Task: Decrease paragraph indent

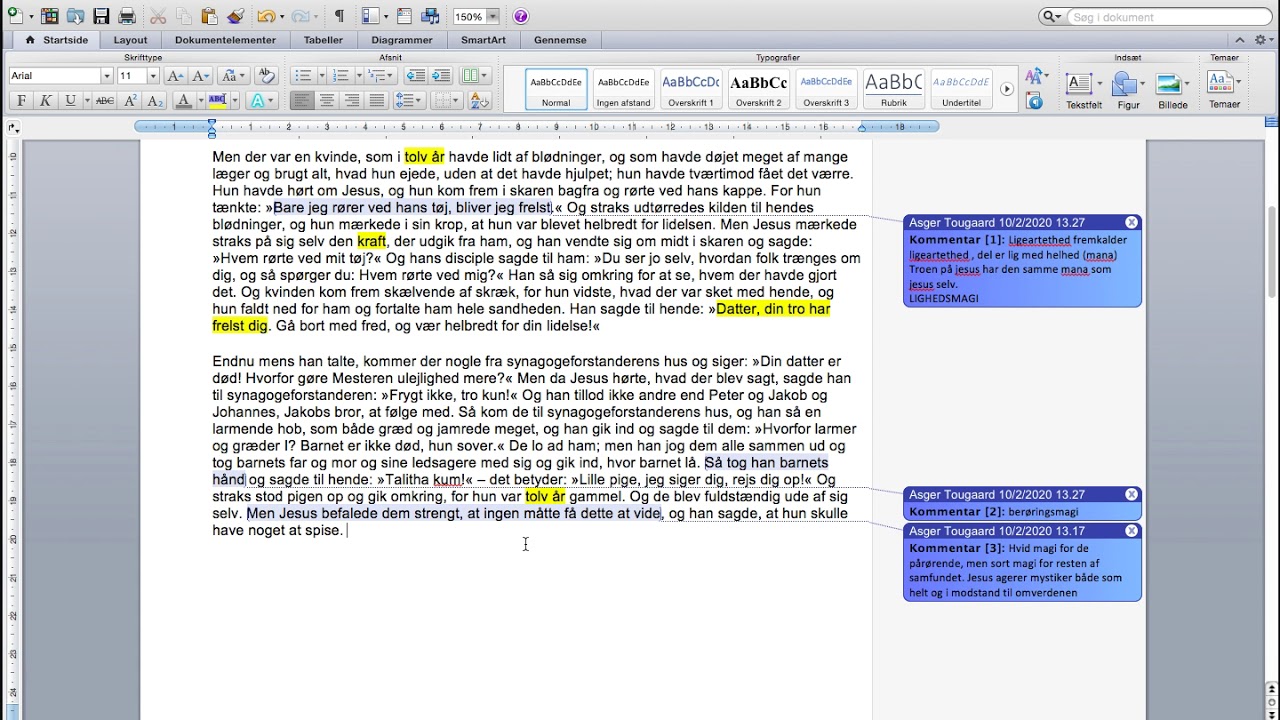Action: (x=416, y=76)
